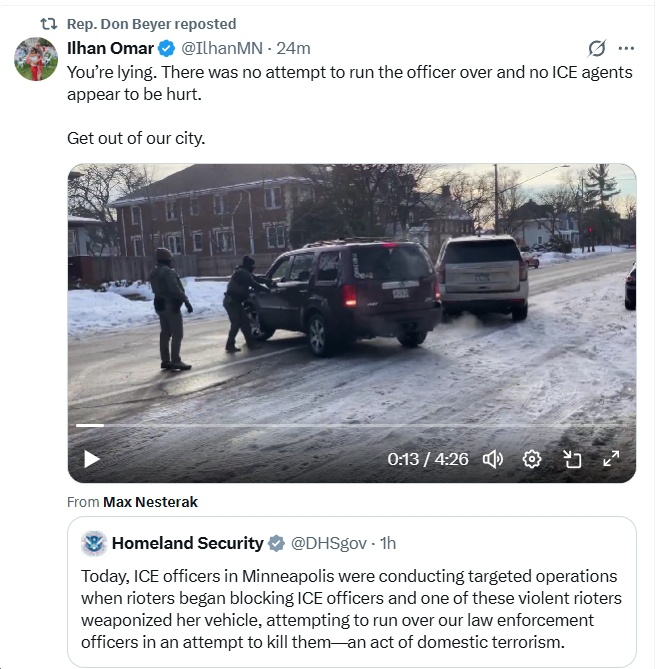Open Ilhan Omar's profile picture
The image size is (659, 669).
pyautogui.click(x=35, y=59)
